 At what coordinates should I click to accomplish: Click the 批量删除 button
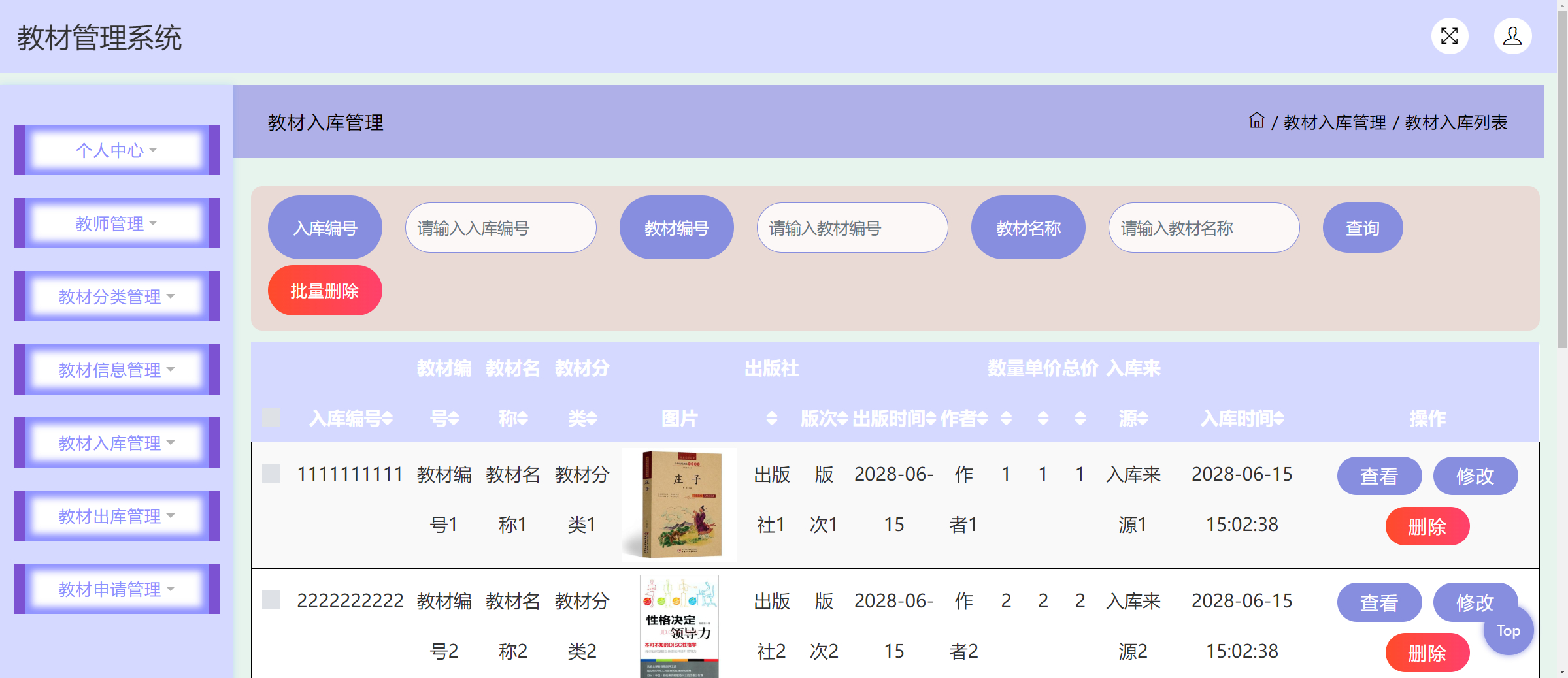tap(325, 291)
